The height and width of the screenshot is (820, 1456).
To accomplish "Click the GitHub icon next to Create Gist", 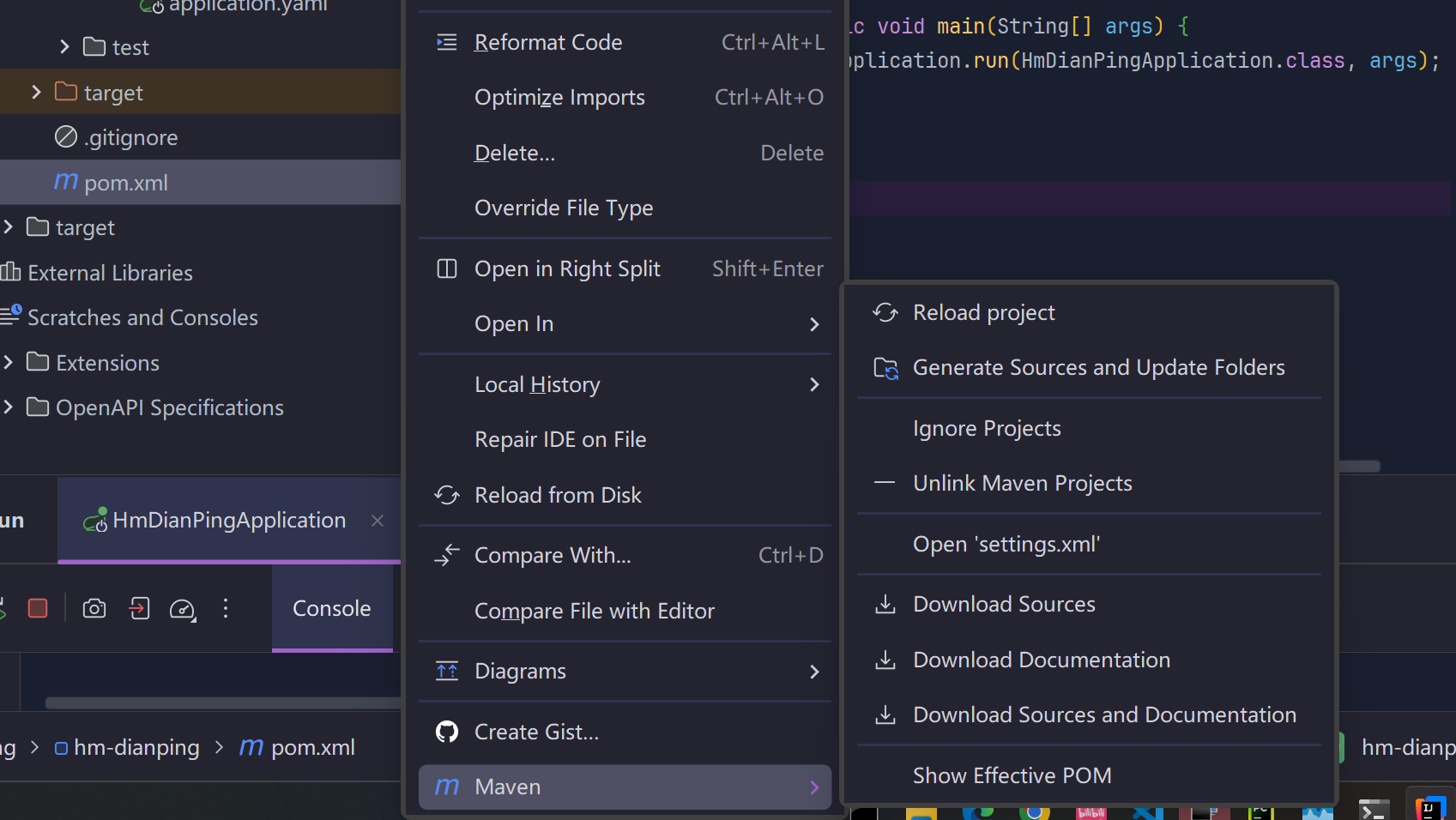I will tap(447, 732).
